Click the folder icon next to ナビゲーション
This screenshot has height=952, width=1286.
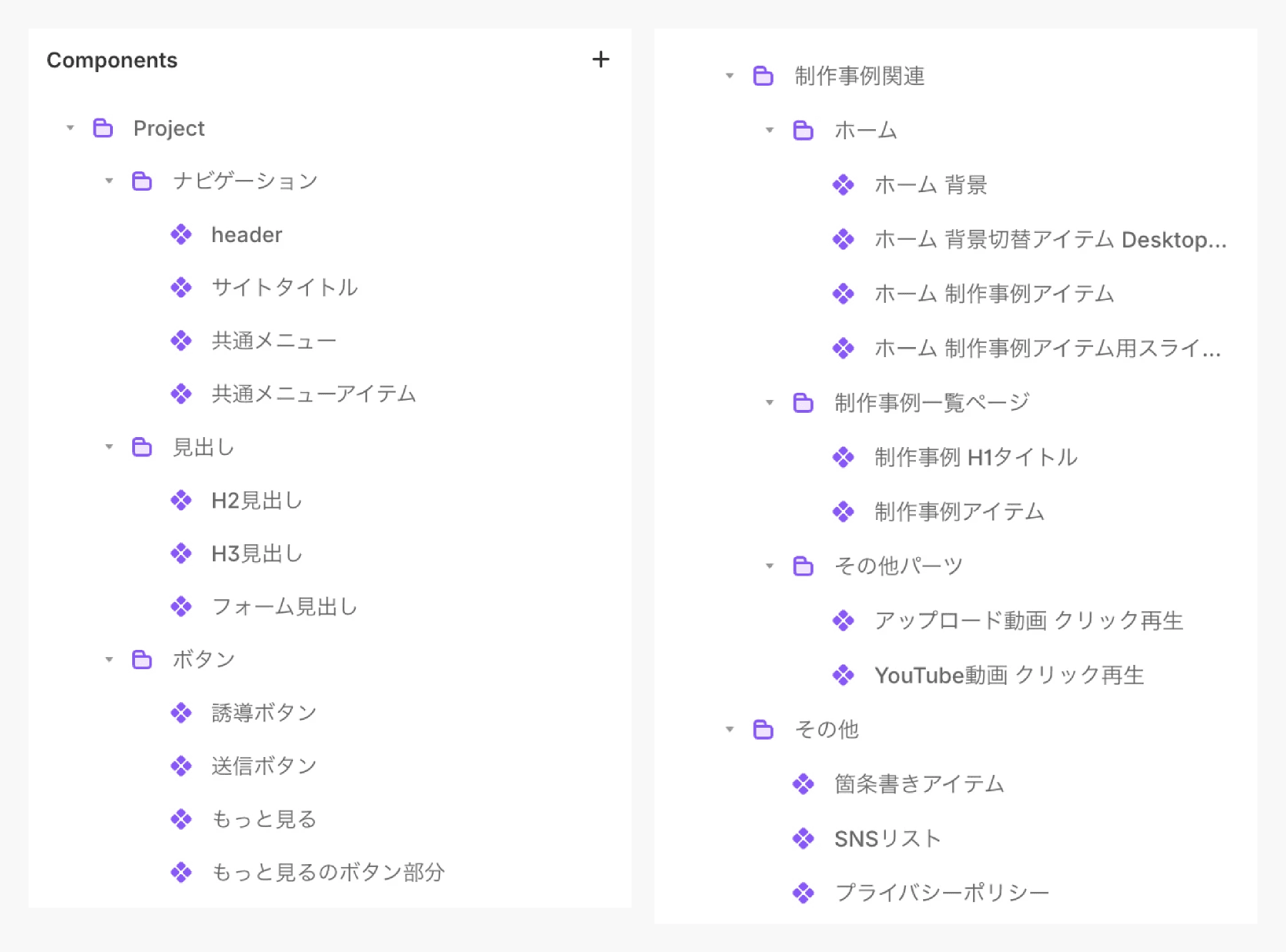[142, 181]
